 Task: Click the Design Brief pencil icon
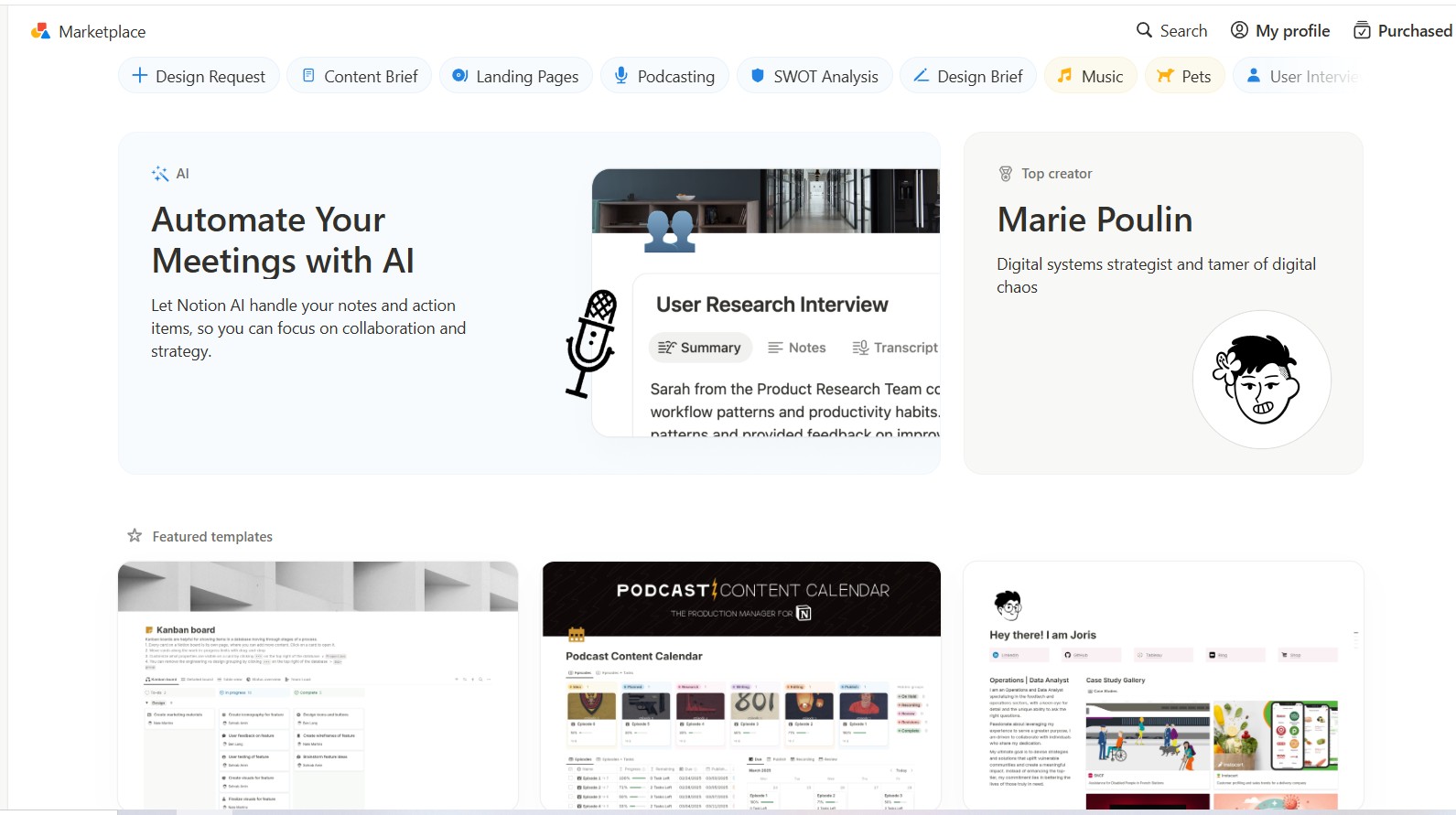(x=921, y=75)
